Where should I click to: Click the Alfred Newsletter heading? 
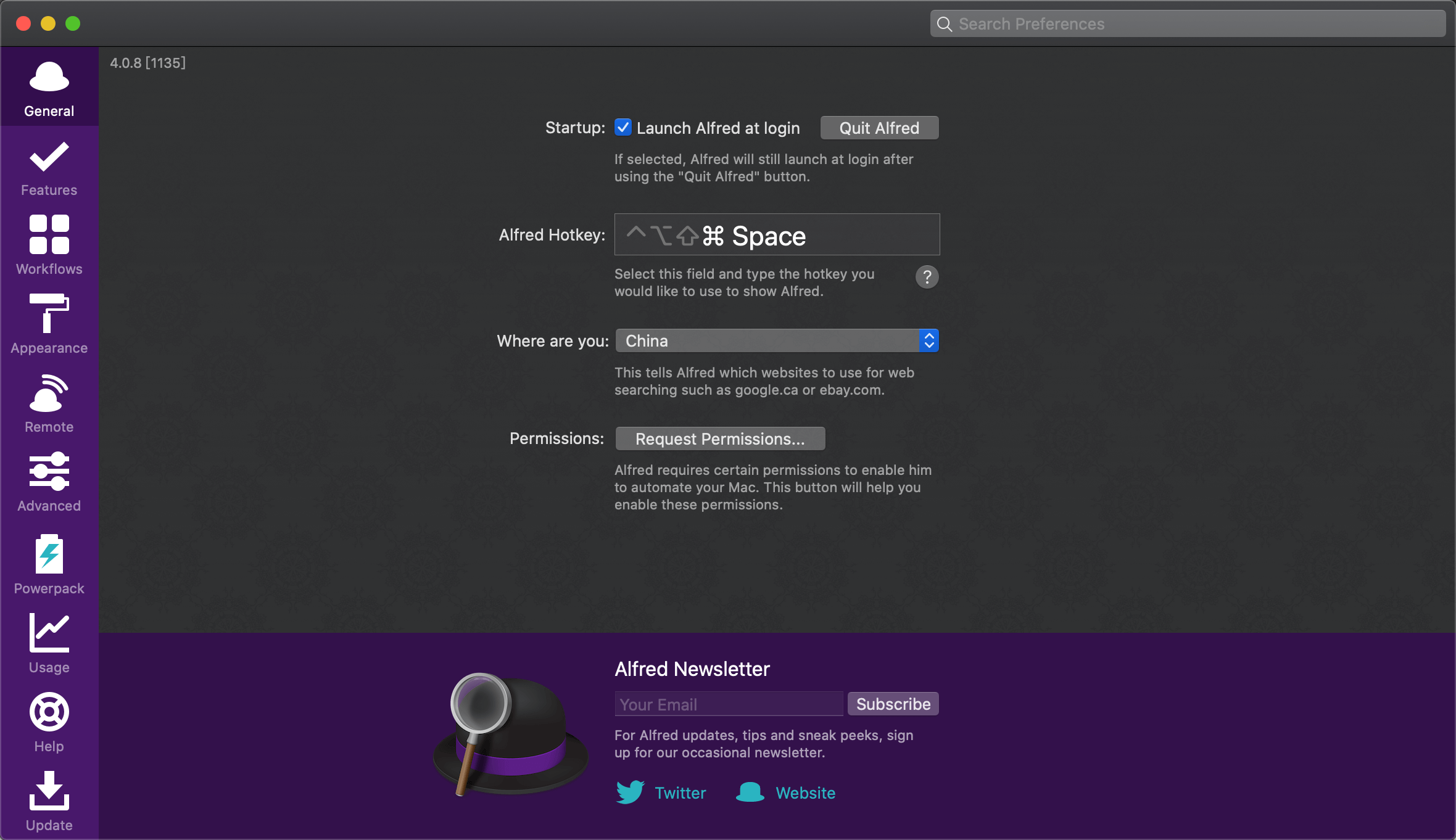692,669
